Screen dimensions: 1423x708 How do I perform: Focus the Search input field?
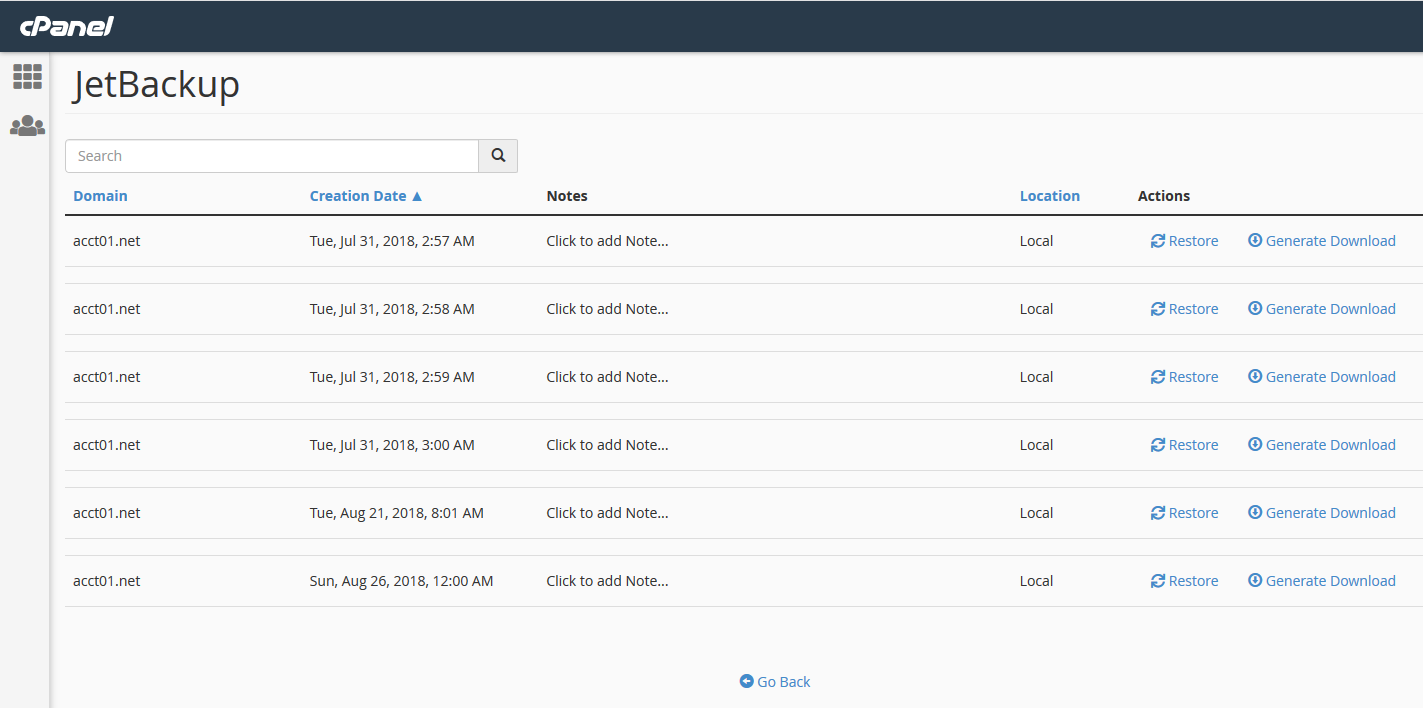coord(272,156)
